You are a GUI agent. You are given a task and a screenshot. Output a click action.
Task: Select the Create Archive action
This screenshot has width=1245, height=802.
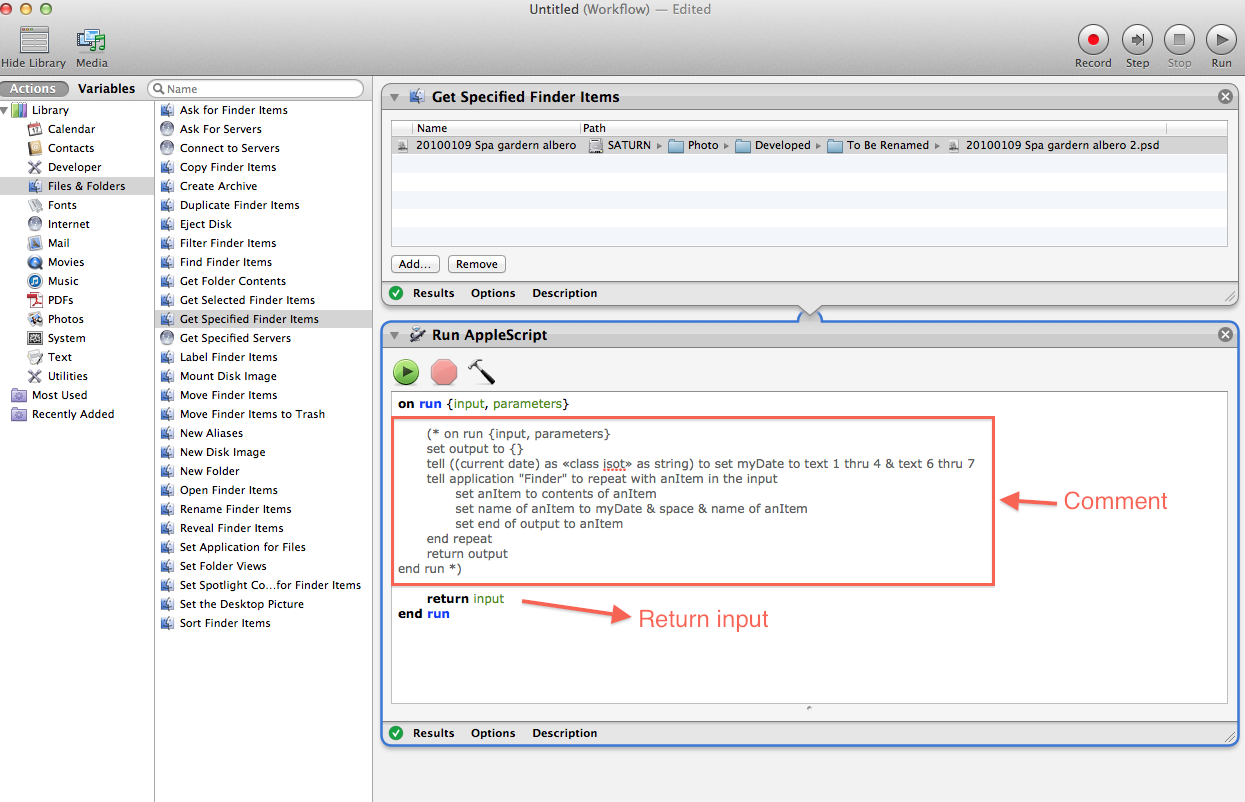[218, 186]
